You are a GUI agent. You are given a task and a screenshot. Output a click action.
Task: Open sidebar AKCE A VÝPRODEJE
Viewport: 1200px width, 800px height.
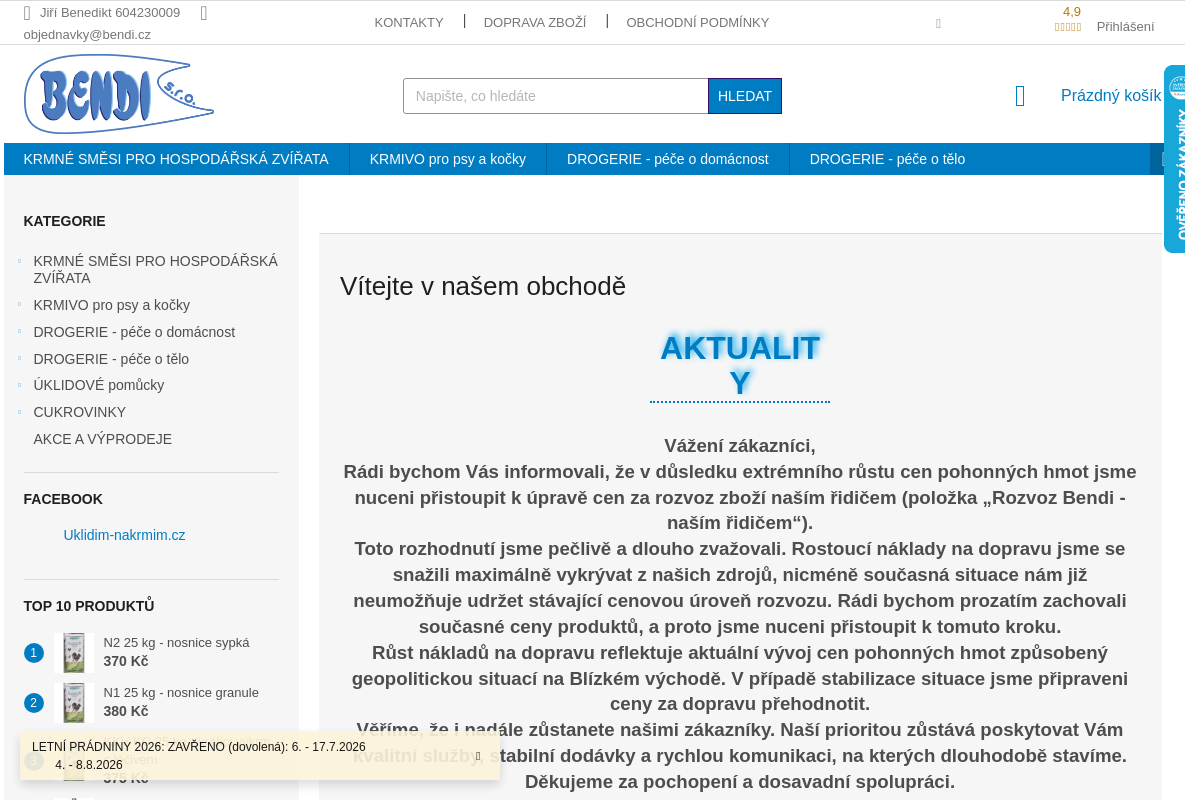point(103,439)
